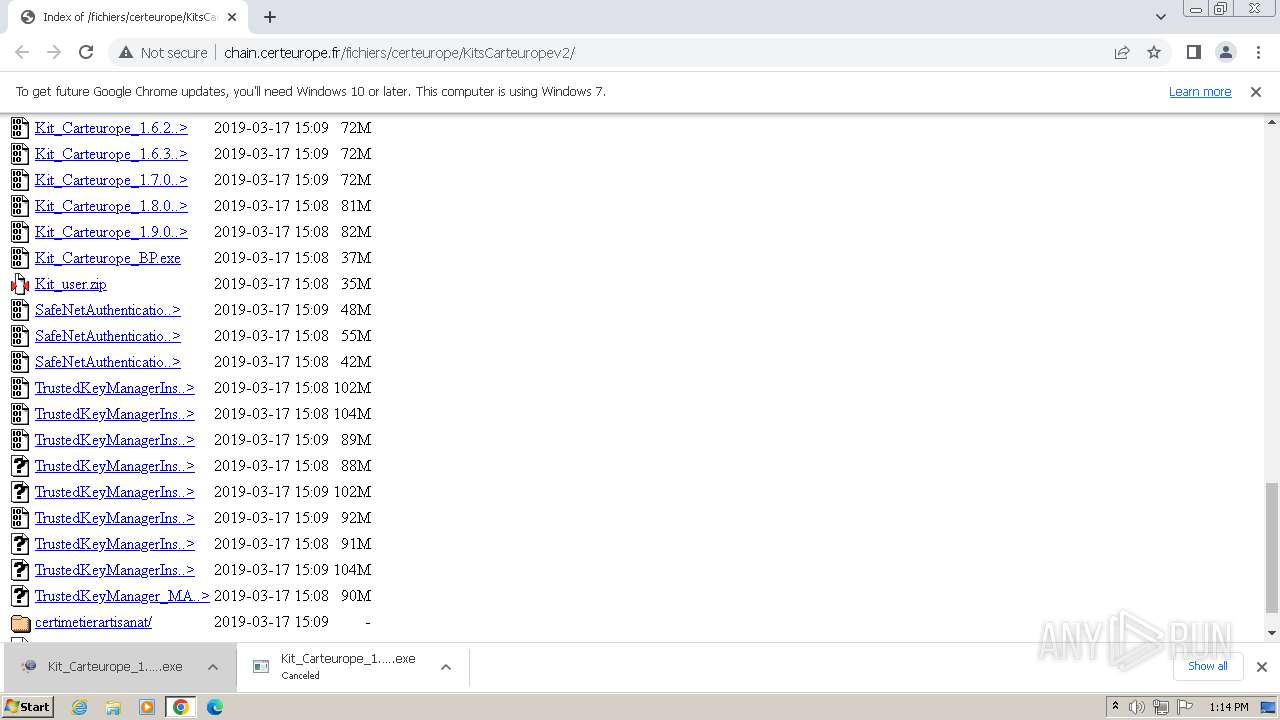
Task: Open the volume speaker tray icon
Action: 1137,707
